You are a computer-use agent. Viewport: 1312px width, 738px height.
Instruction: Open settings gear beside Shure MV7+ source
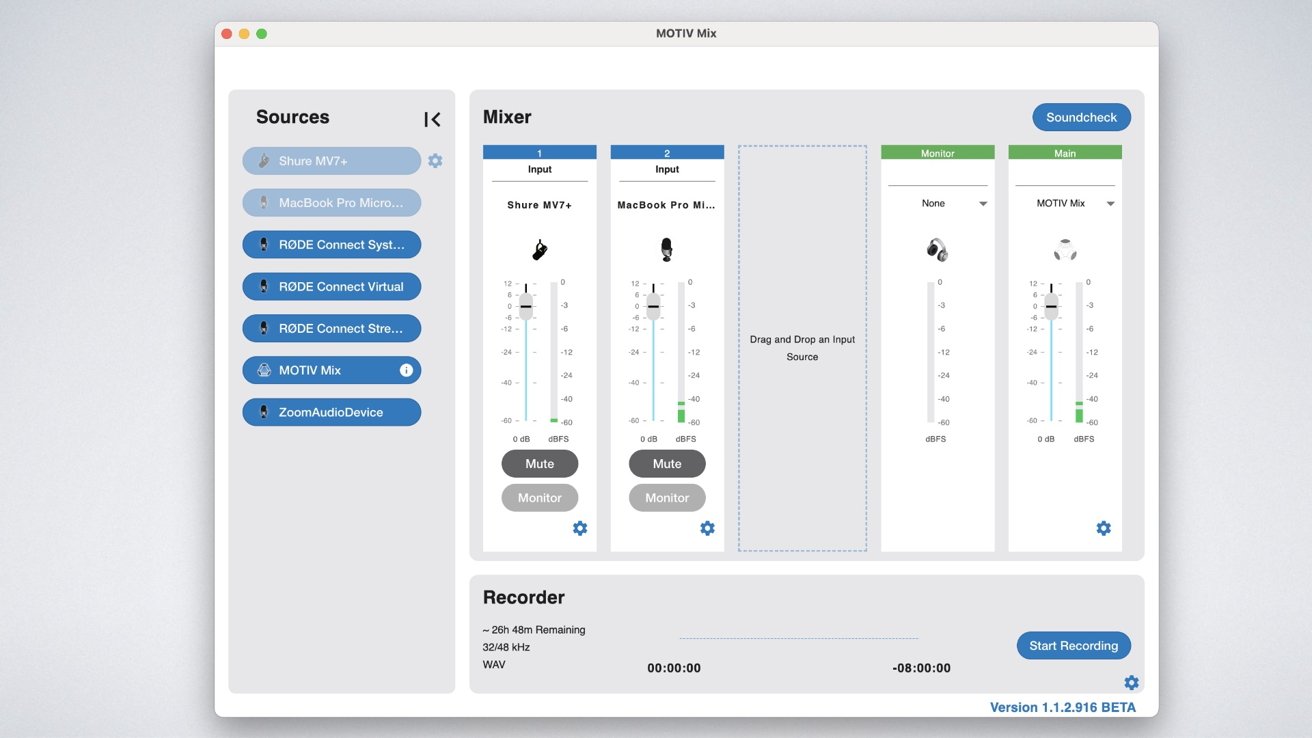pos(435,160)
